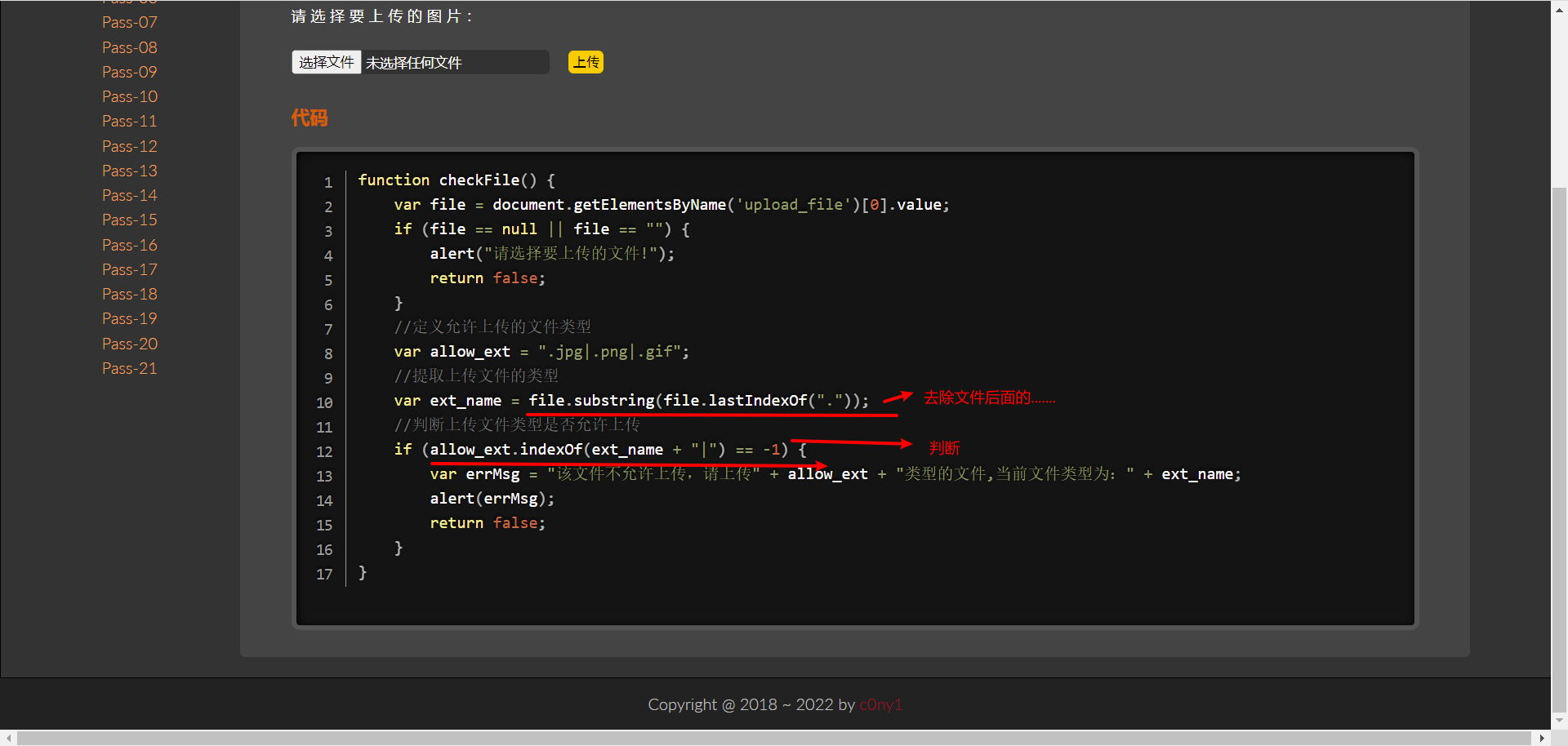Click the 'function checkFile() {' code line
The height and width of the screenshot is (746, 1568).
457,180
